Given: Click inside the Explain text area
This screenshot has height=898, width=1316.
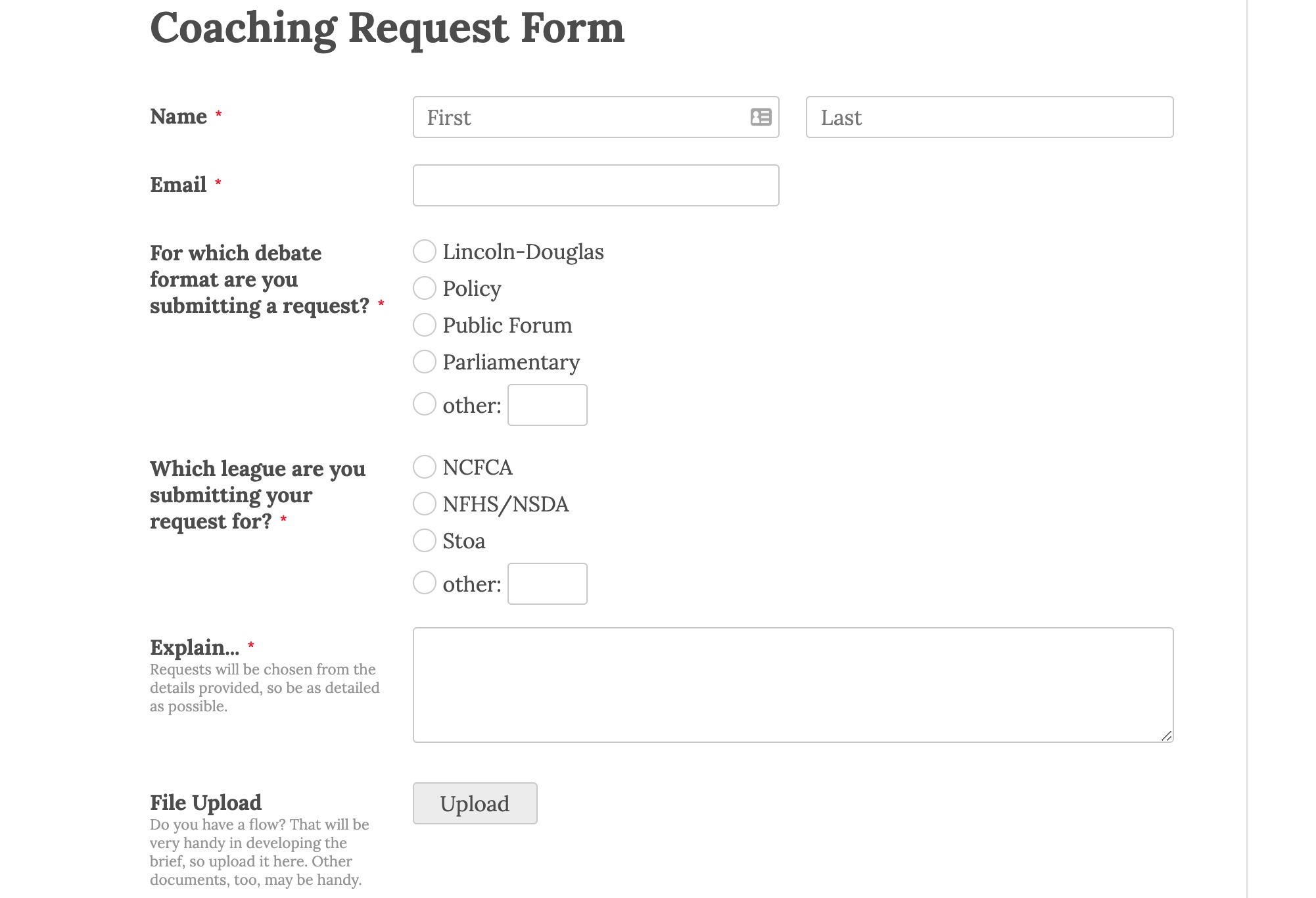Looking at the screenshot, I should tap(793, 685).
